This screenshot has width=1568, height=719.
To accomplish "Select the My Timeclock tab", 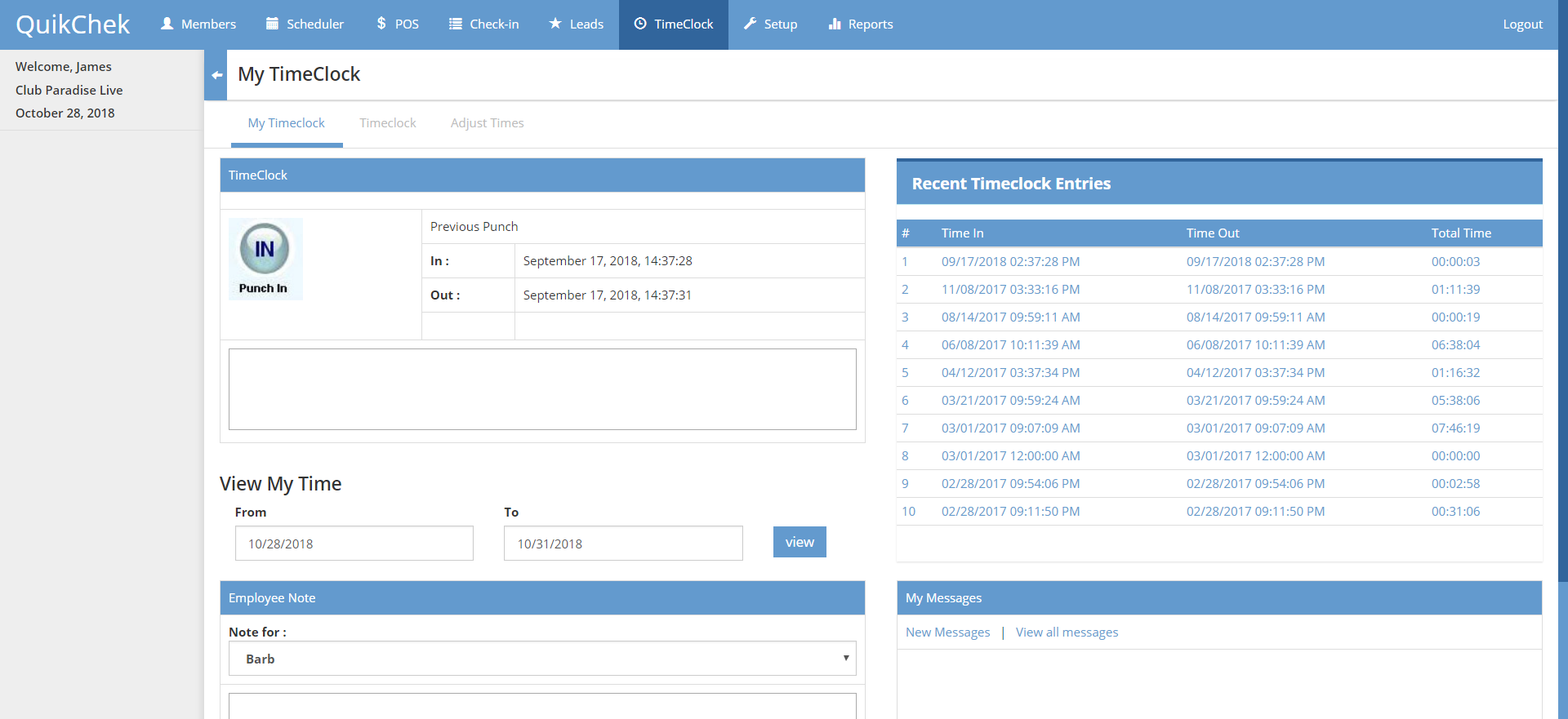I will (x=286, y=123).
